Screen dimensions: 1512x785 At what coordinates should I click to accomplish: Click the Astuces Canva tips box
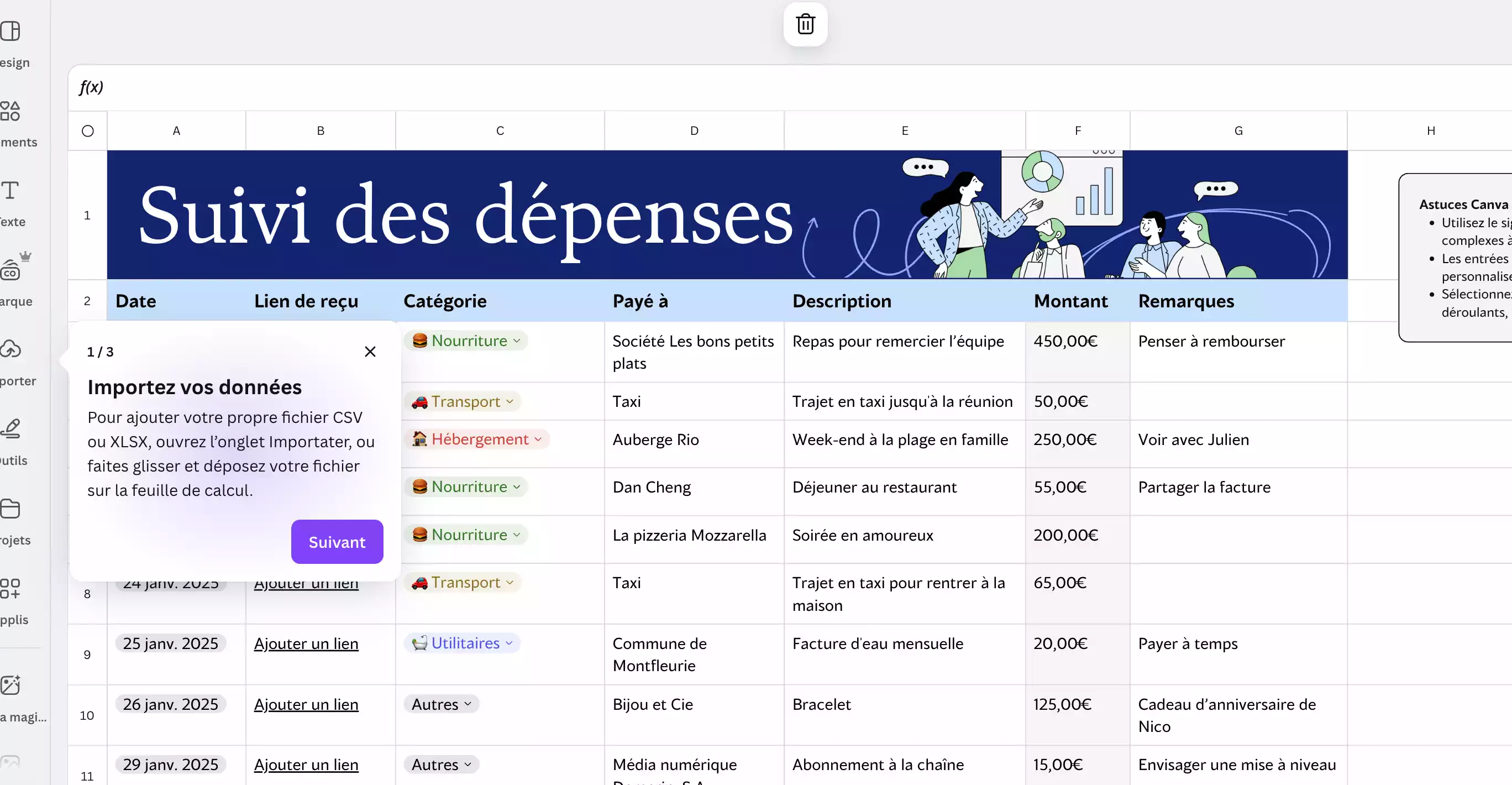(1456, 257)
